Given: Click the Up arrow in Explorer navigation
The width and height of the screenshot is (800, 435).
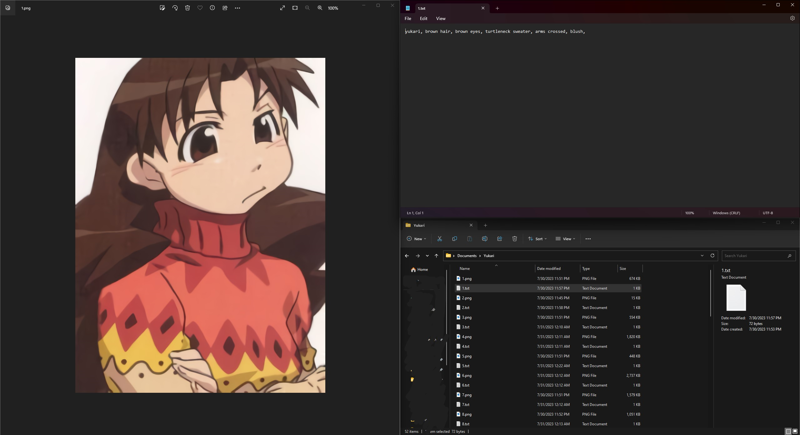Looking at the screenshot, I should 436,255.
